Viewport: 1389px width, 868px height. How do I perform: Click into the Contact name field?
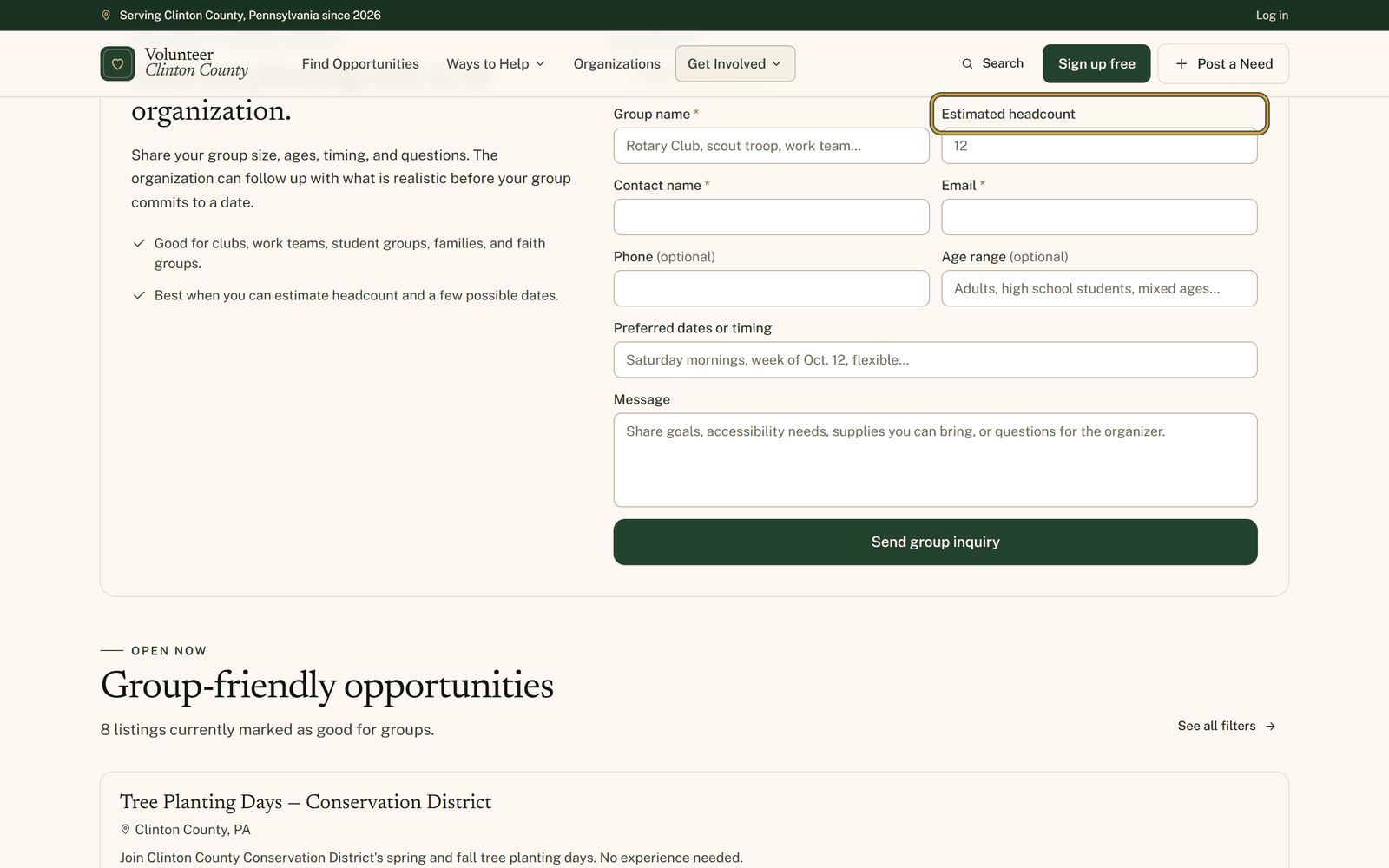pyautogui.click(x=771, y=217)
